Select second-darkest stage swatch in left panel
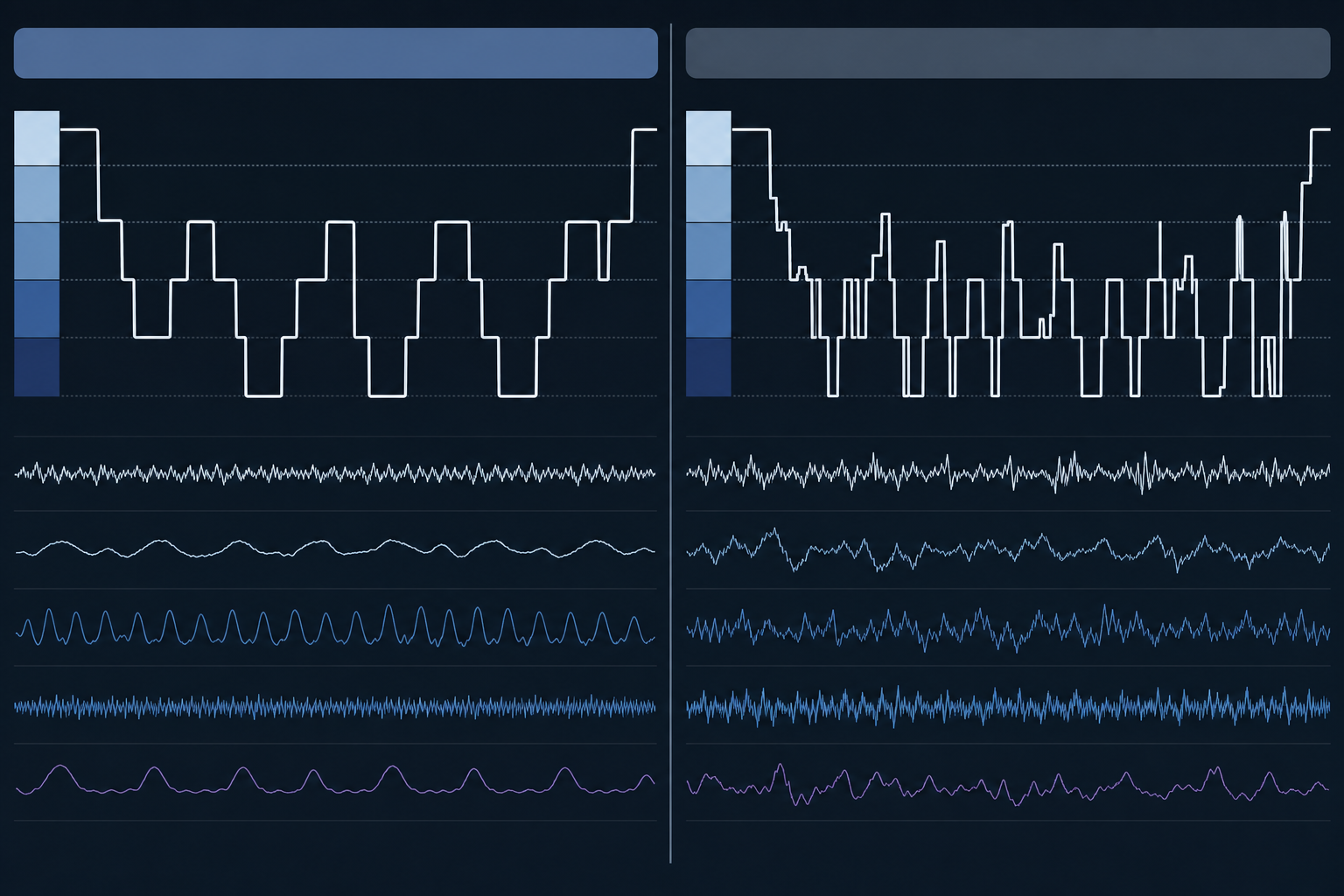This screenshot has width=1344, height=896. (x=37, y=309)
